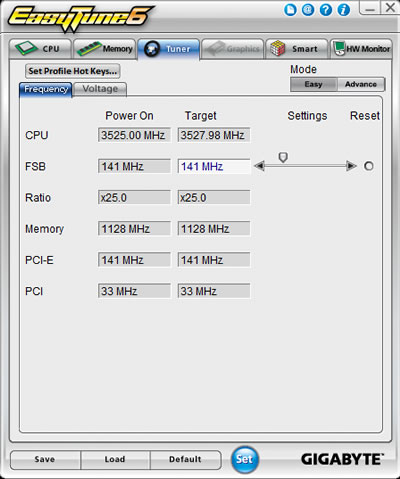400x479 pixels.
Task: Switch mode to Advance
Action: (x=361, y=84)
